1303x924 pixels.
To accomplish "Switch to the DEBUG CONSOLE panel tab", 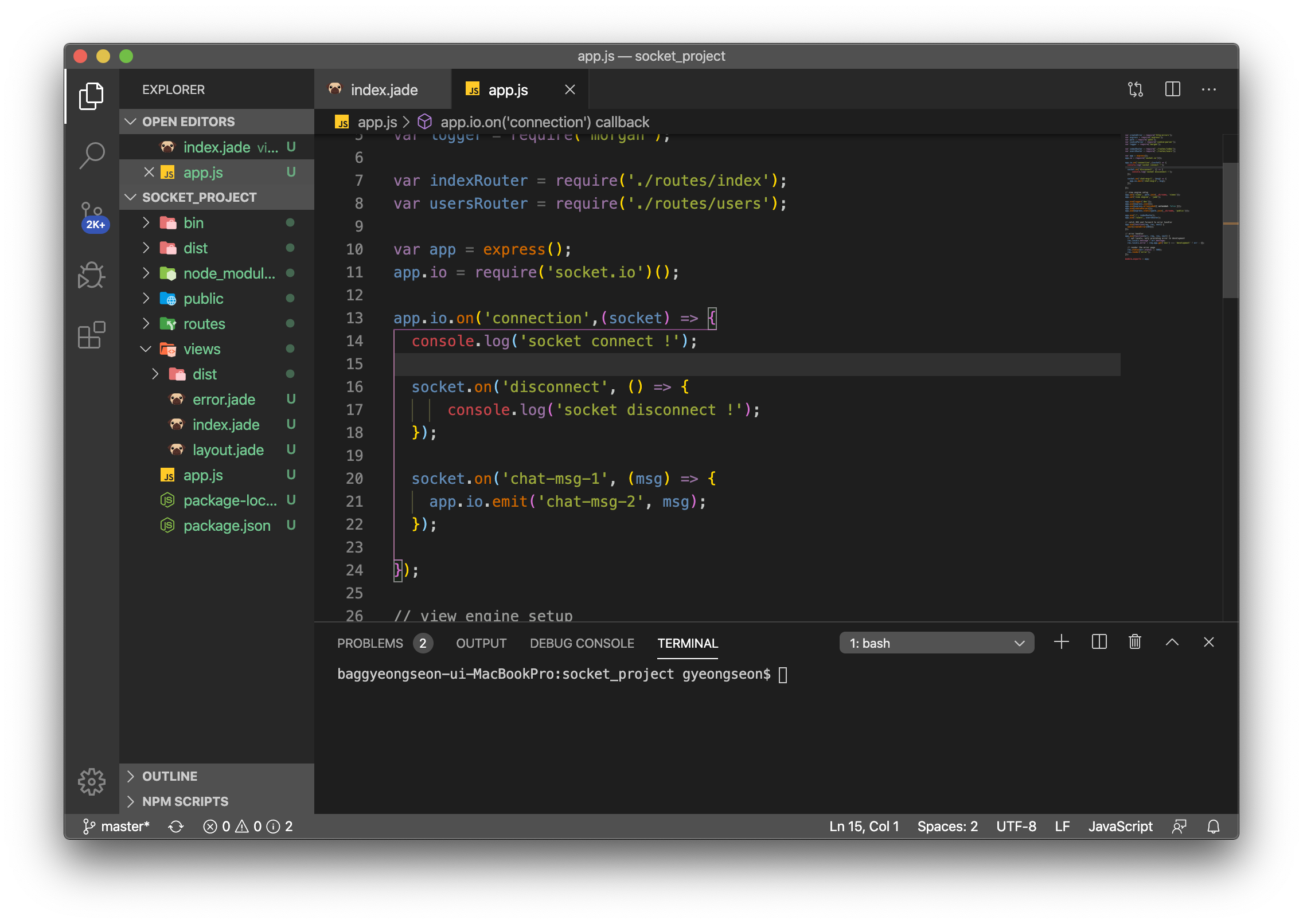I will (x=582, y=643).
